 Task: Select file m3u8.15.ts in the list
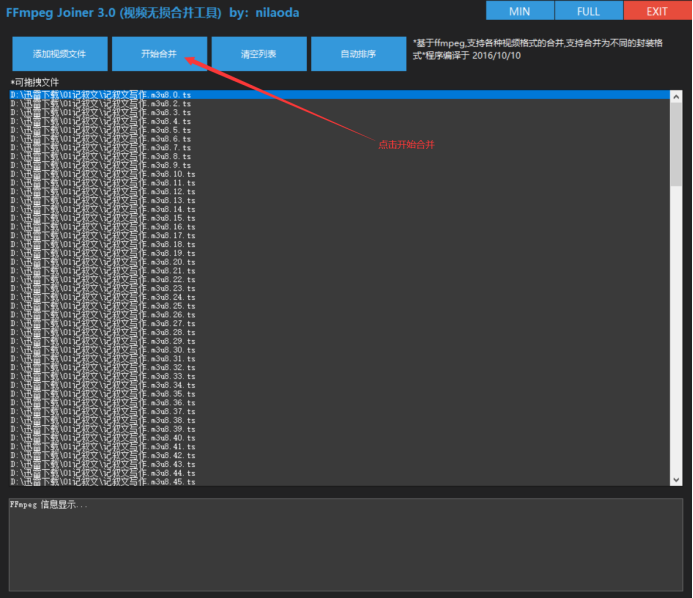[x=339, y=218]
